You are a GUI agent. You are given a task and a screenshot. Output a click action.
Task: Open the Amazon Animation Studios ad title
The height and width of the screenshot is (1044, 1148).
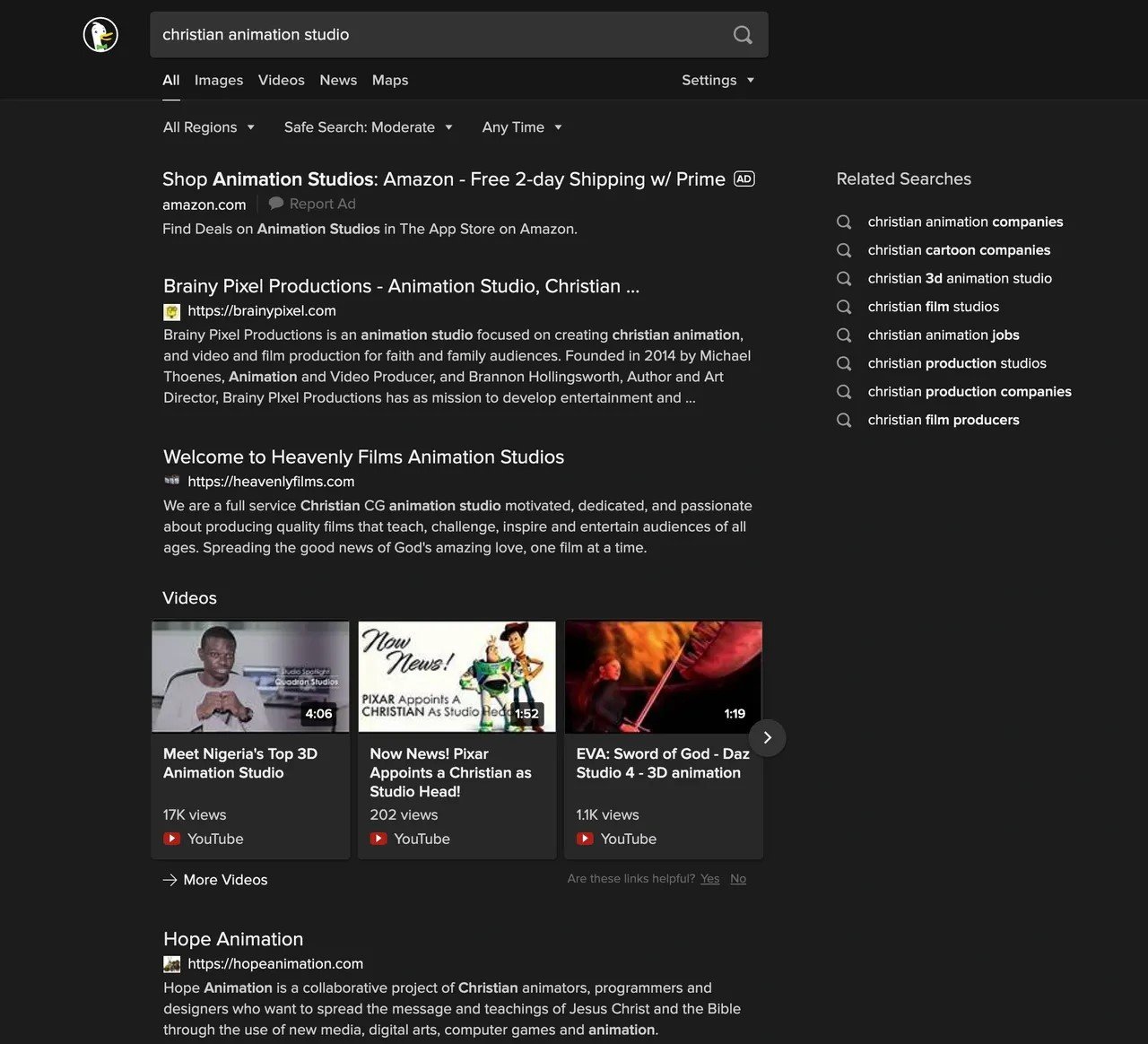pos(444,179)
